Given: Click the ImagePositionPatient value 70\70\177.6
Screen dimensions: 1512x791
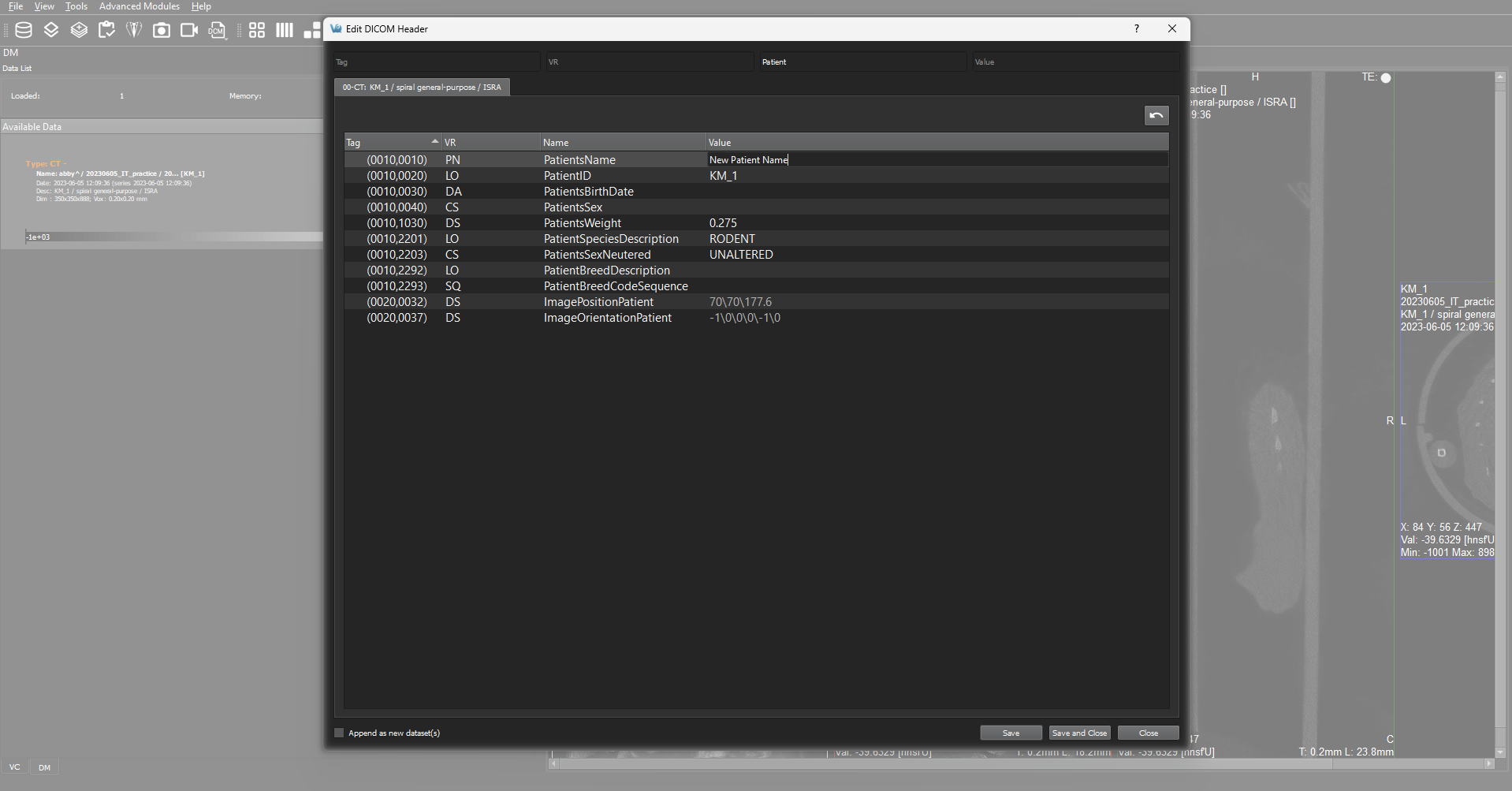Looking at the screenshot, I should 740,302.
